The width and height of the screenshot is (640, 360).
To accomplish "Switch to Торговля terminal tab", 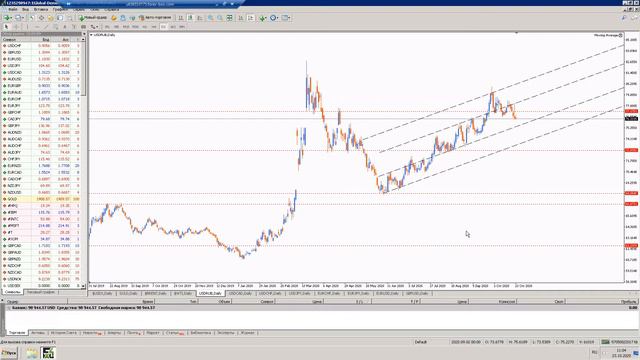I will pos(17,333).
